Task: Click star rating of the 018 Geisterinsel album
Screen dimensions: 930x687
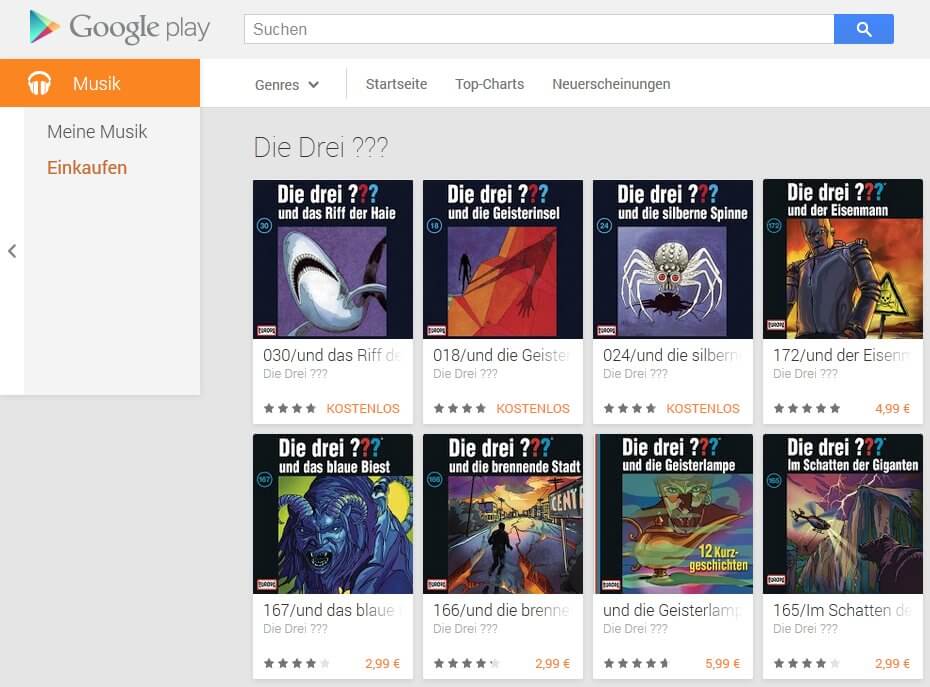Action: coord(460,409)
